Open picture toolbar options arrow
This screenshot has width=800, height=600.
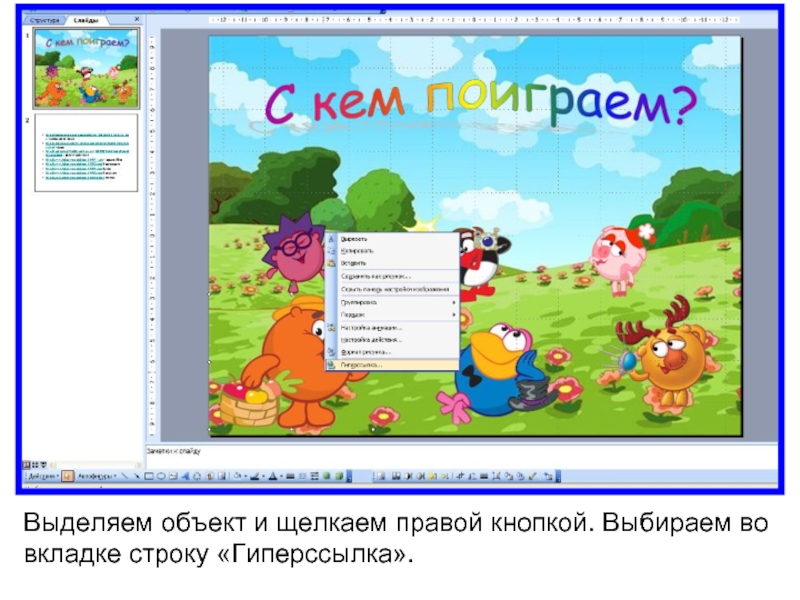(x=558, y=477)
